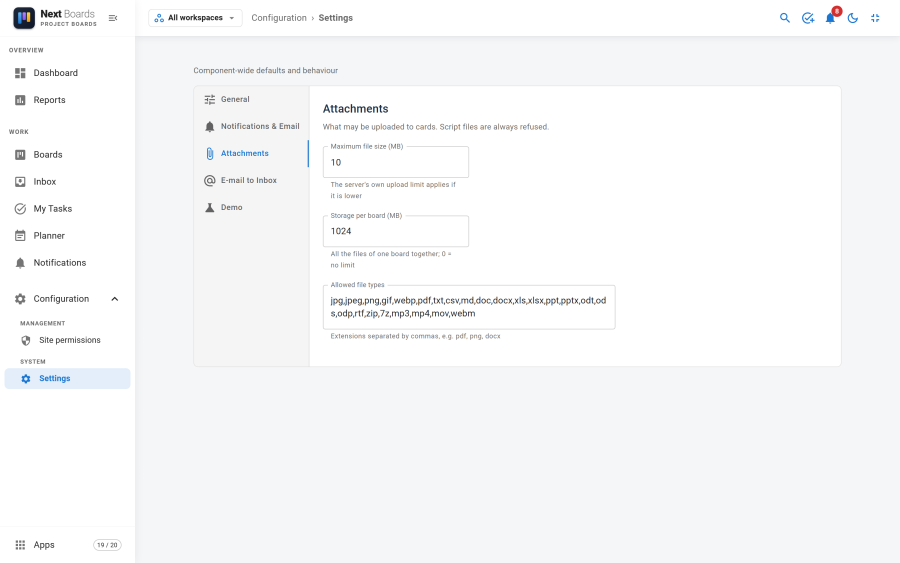900x563 pixels.
Task: Click the Reports chart icon
Action: point(20,100)
